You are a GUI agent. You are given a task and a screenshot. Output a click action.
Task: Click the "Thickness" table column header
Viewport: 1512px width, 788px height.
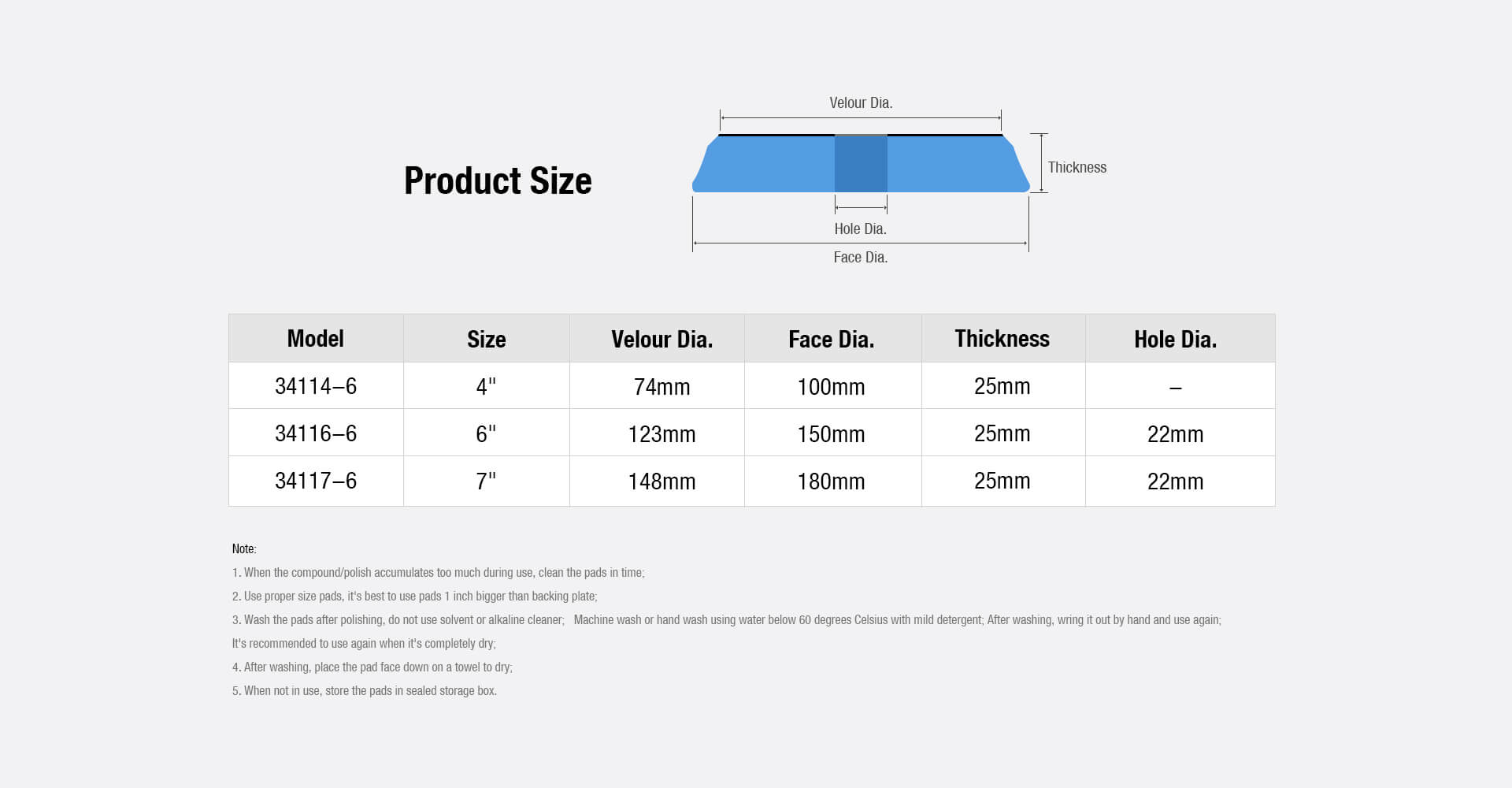1002,339
